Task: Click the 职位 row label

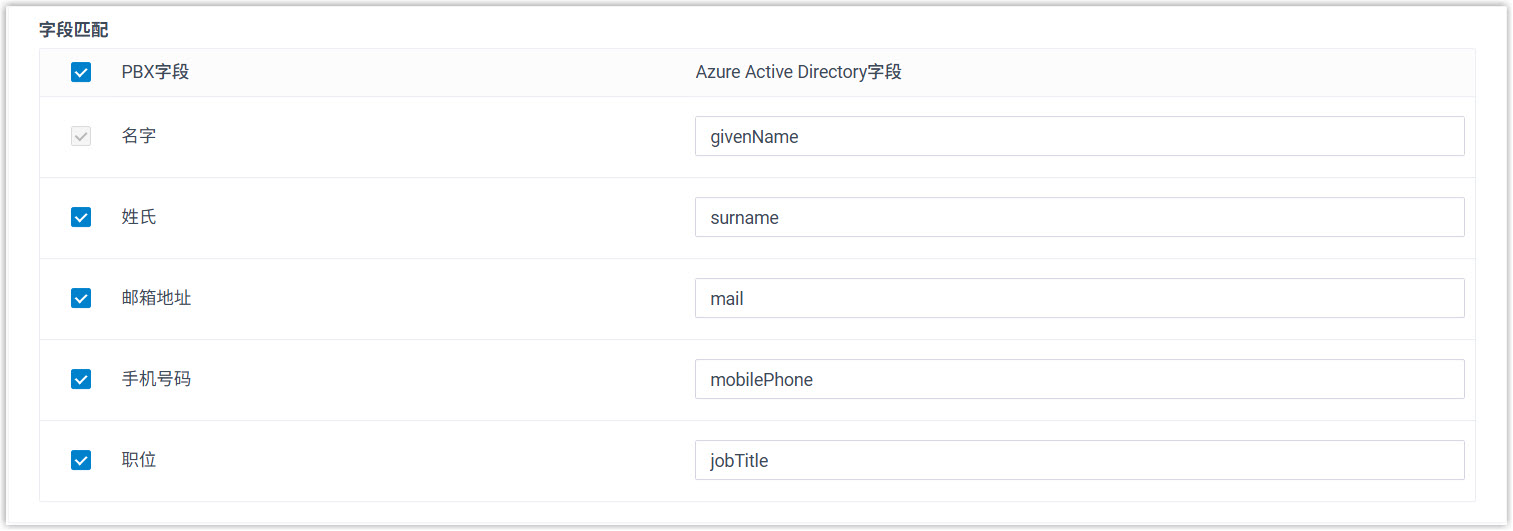Action: [139, 460]
